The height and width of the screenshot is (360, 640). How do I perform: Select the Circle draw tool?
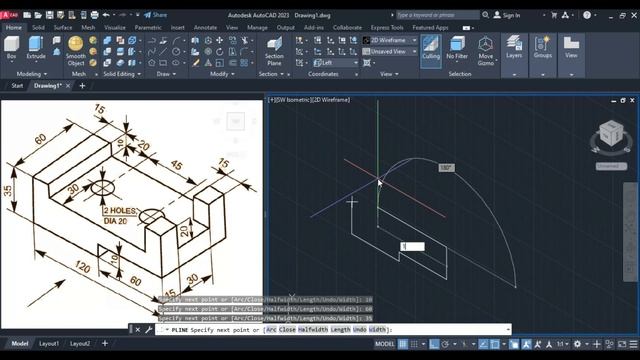(x=176, y=52)
